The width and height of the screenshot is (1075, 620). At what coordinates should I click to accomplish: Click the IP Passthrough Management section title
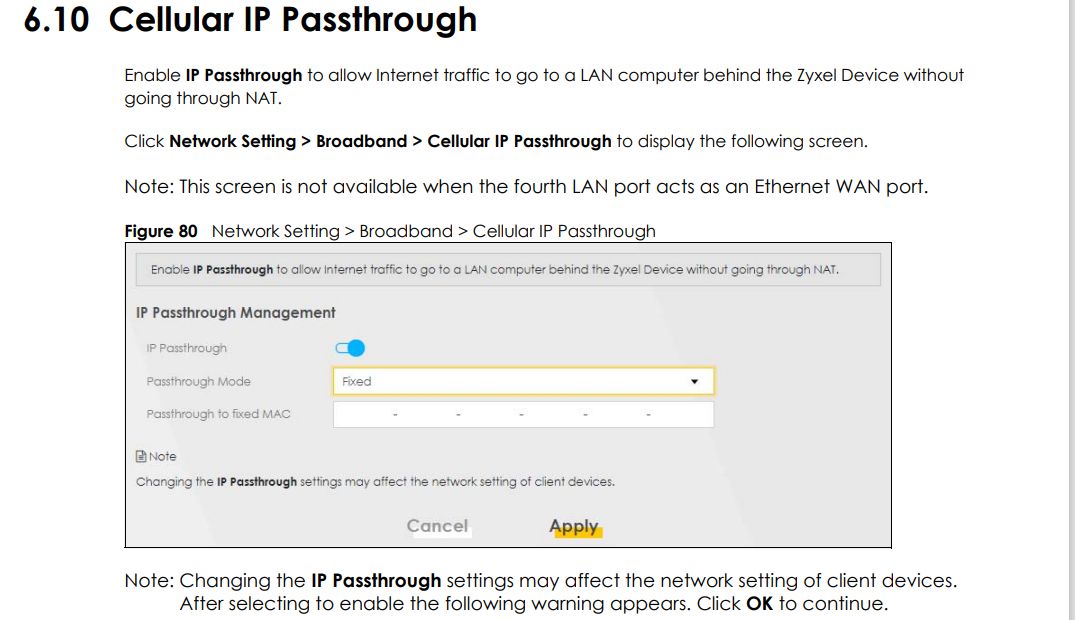tap(235, 313)
